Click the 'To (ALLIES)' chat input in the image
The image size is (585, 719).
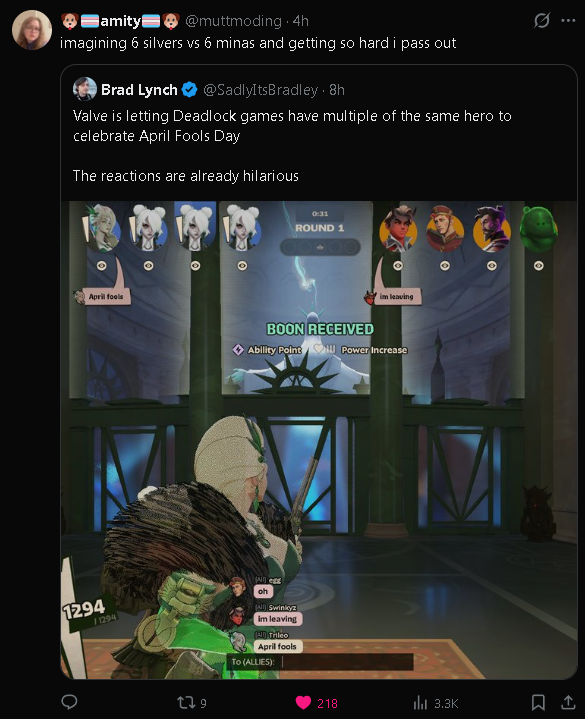tap(320, 662)
